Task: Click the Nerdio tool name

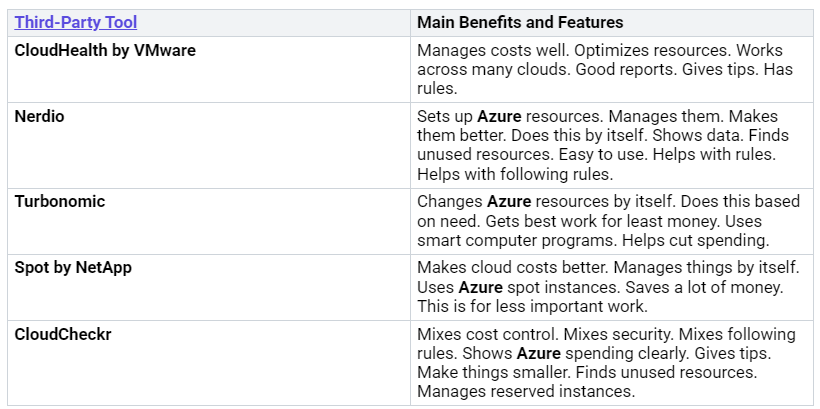Action: click(39, 117)
